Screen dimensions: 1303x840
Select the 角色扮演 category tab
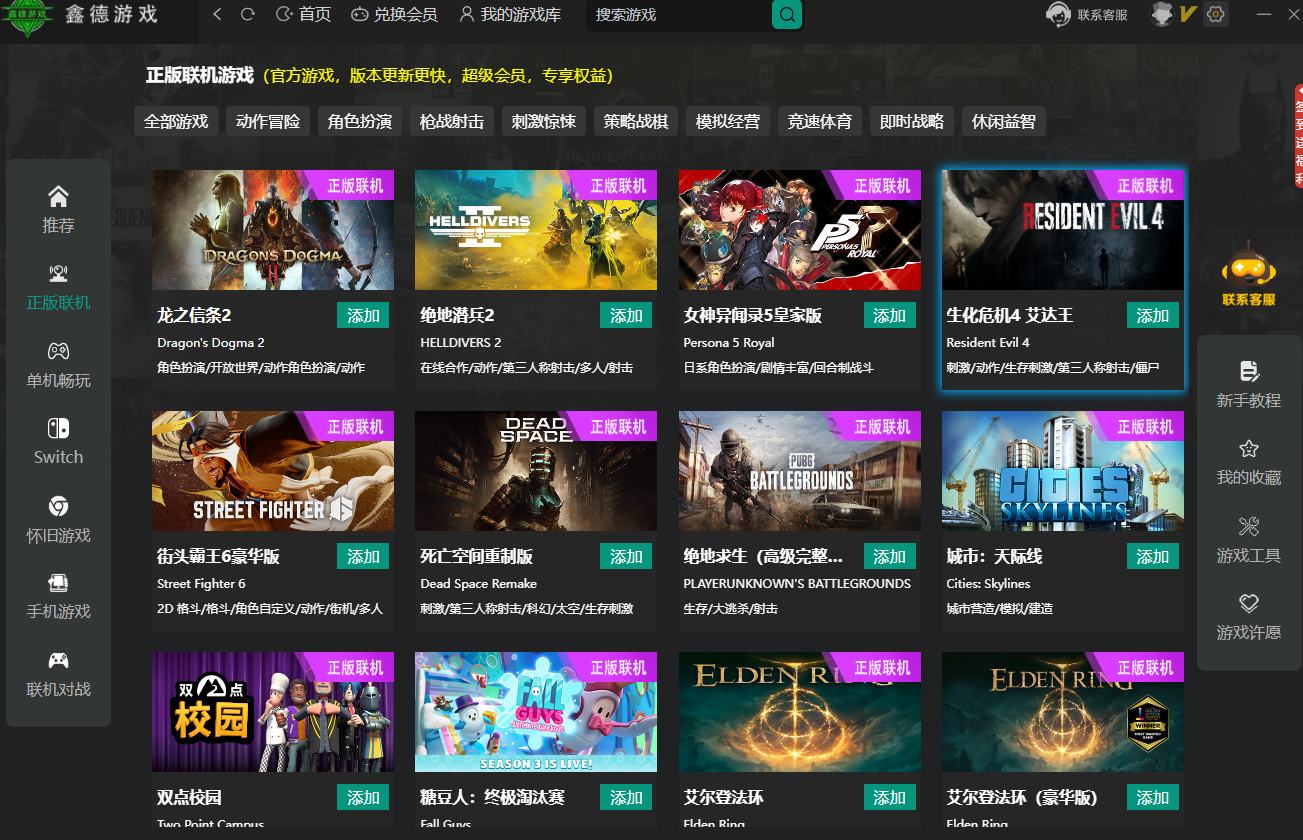click(360, 121)
